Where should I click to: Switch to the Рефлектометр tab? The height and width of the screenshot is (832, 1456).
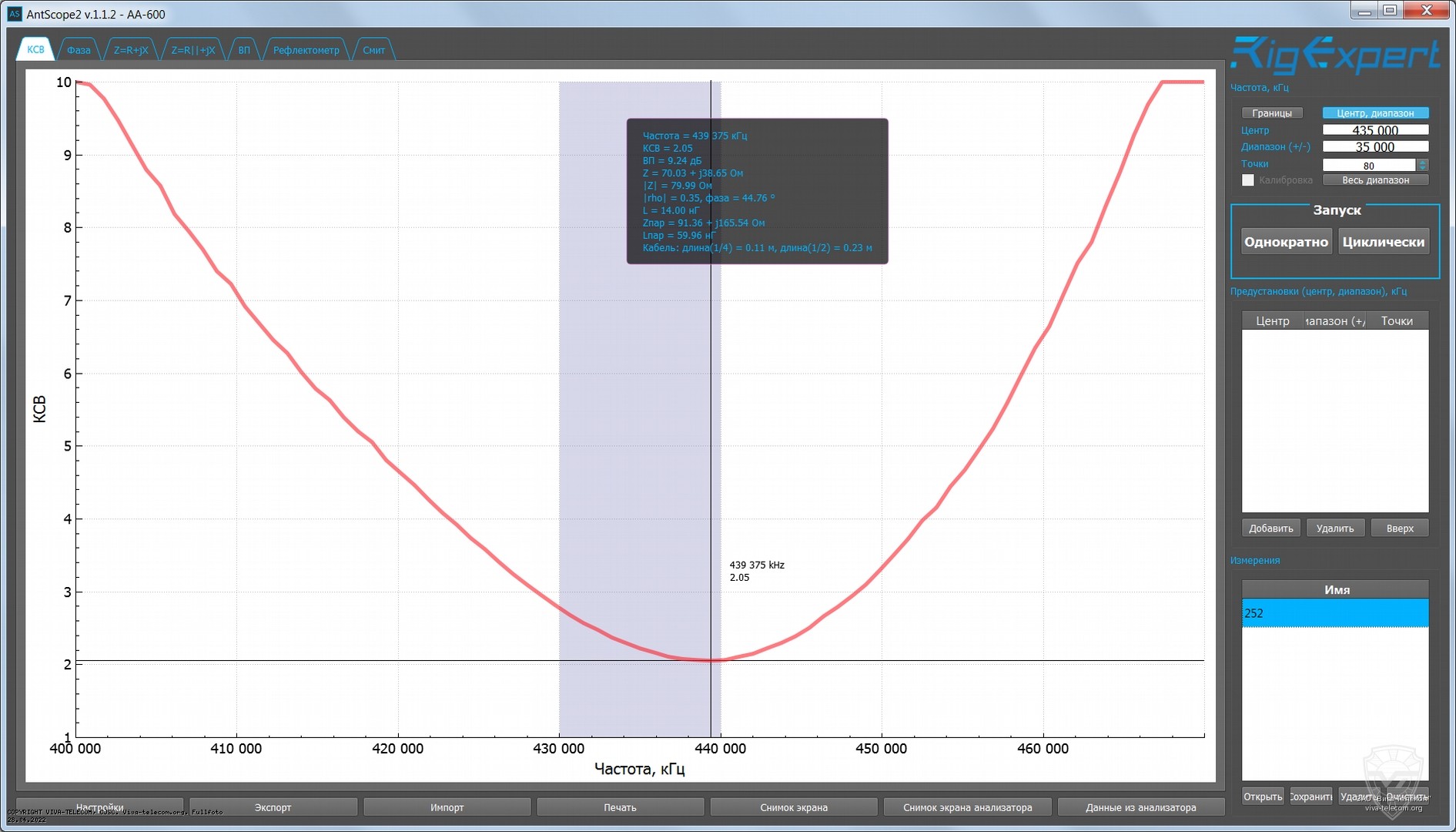[306, 50]
